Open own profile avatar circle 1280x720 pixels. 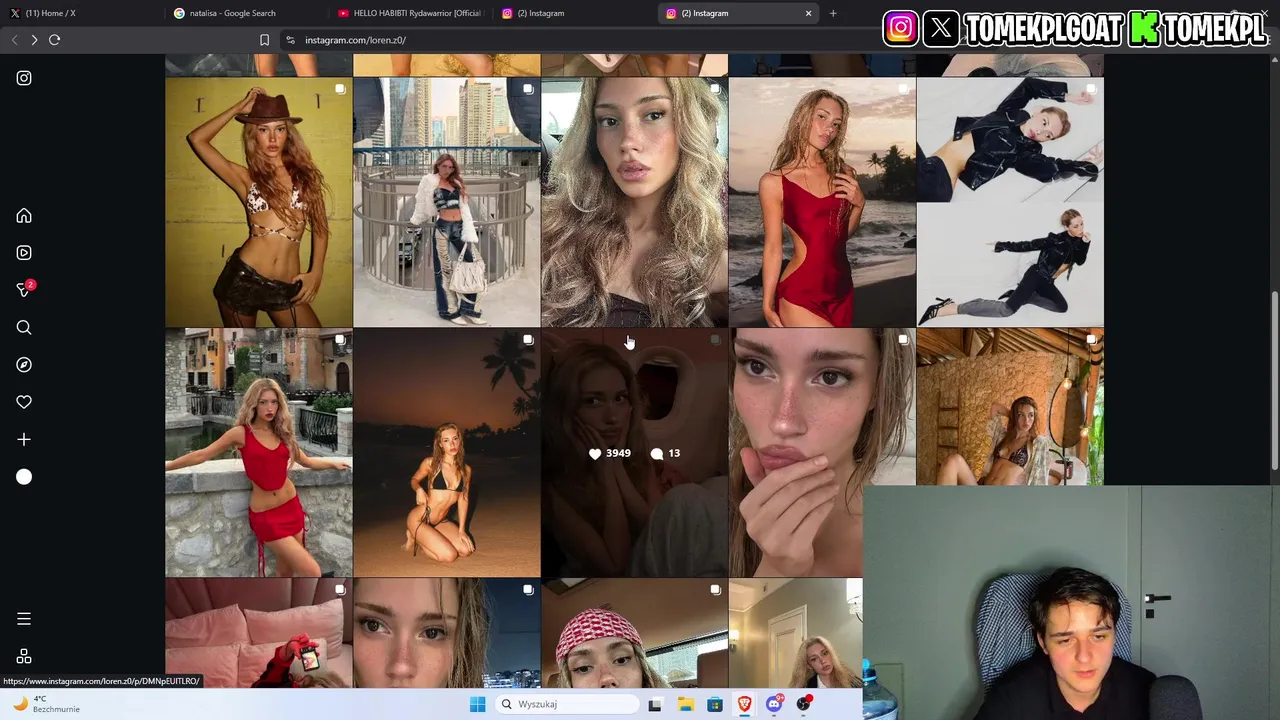click(24, 477)
